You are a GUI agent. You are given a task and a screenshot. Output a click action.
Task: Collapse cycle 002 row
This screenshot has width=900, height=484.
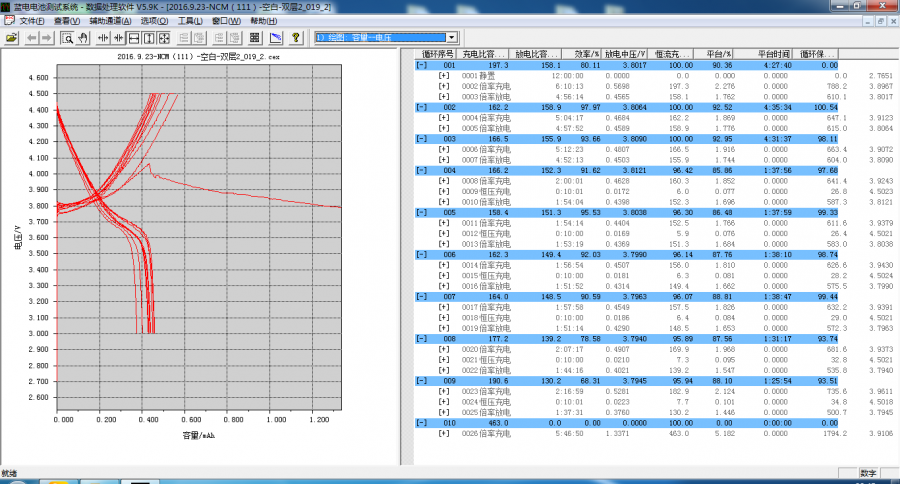(422, 107)
